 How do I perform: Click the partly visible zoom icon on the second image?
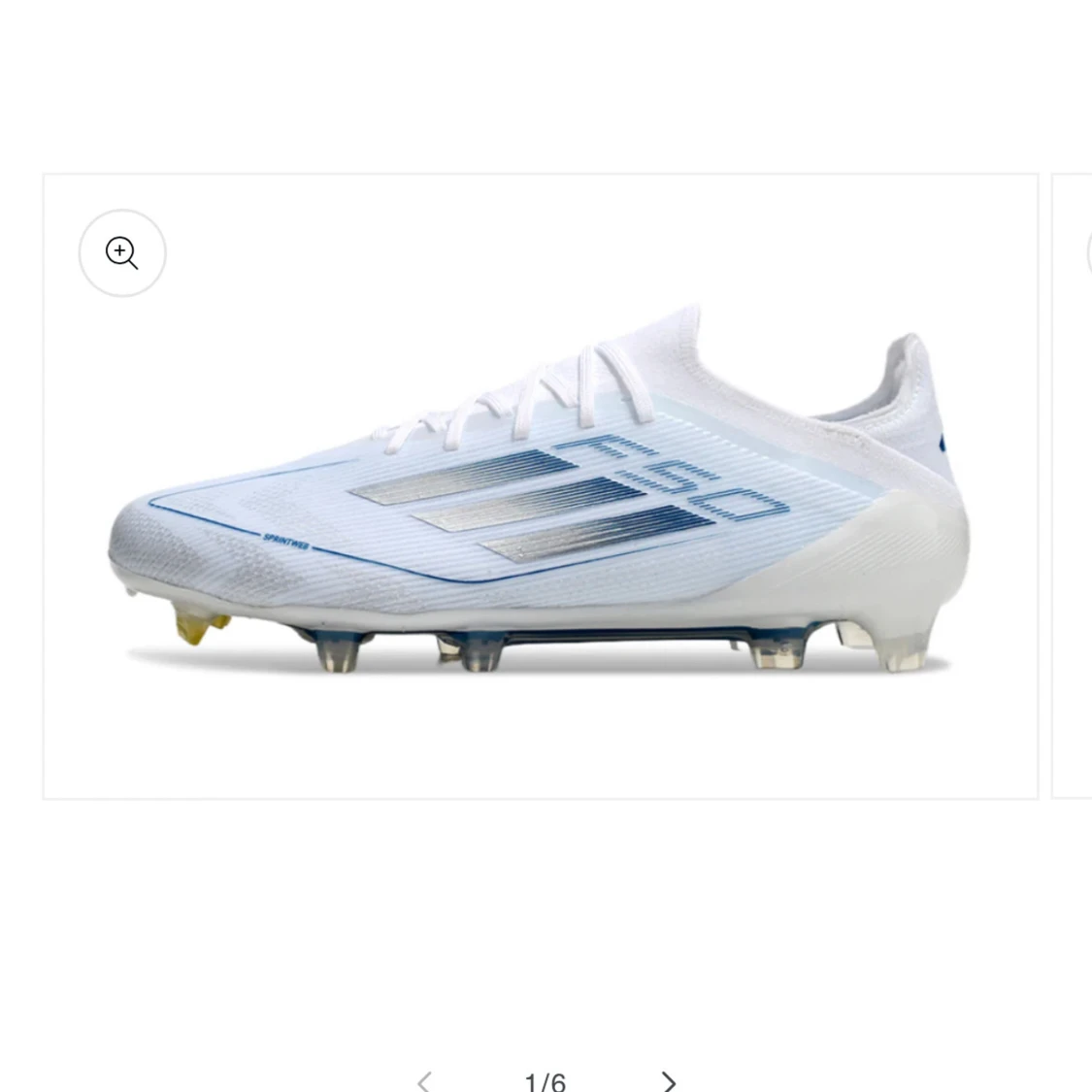pos(1089,252)
